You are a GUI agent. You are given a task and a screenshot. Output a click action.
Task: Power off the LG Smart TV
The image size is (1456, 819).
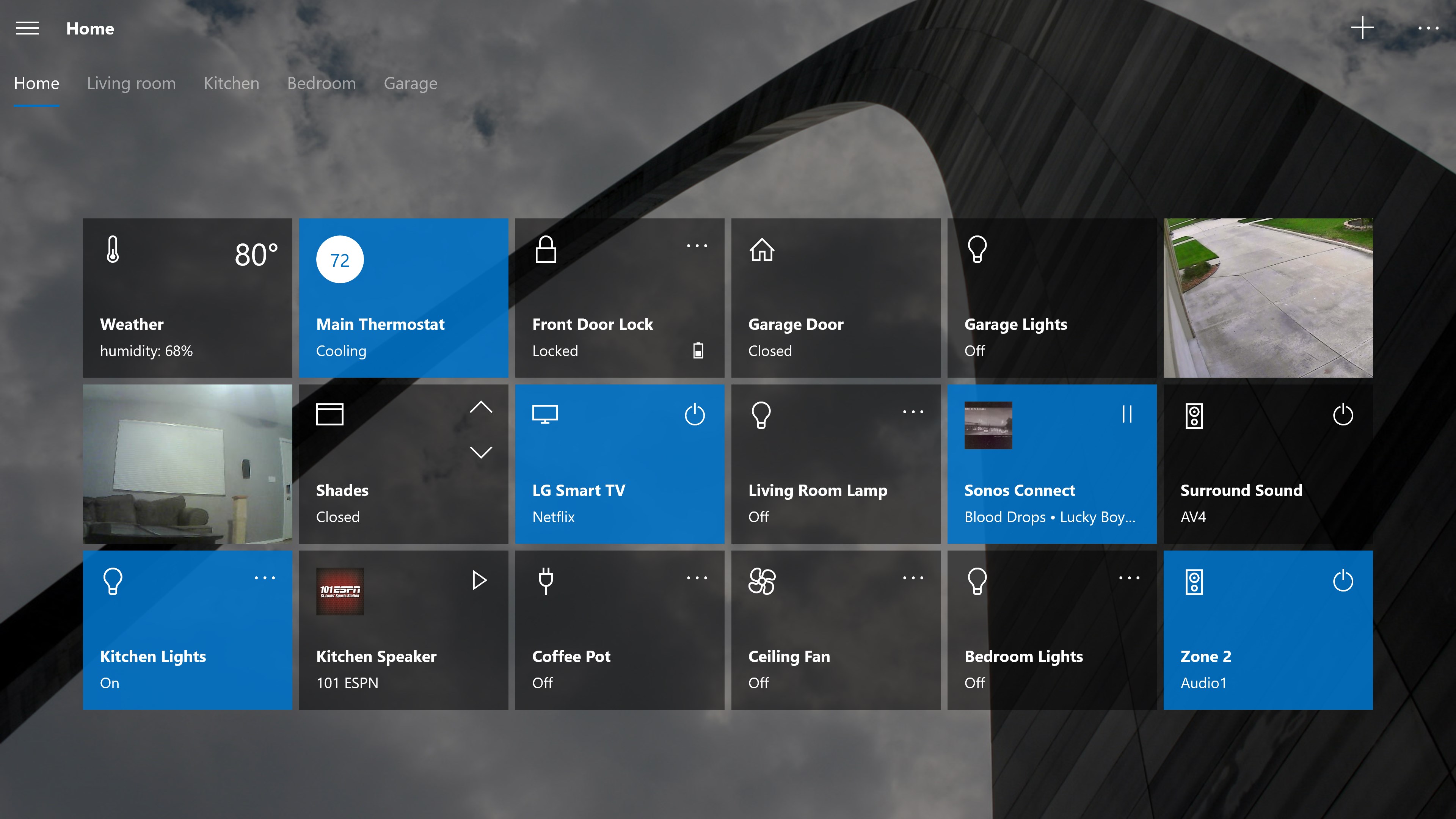tap(695, 414)
